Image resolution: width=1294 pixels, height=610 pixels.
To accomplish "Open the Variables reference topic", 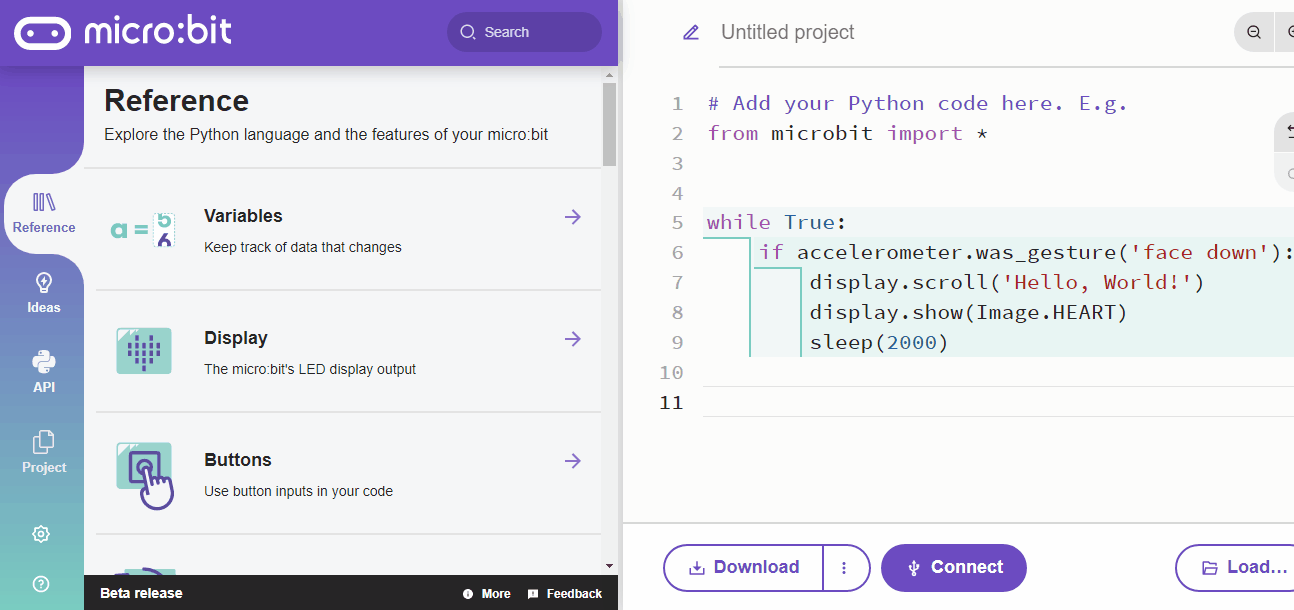I will (349, 230).
